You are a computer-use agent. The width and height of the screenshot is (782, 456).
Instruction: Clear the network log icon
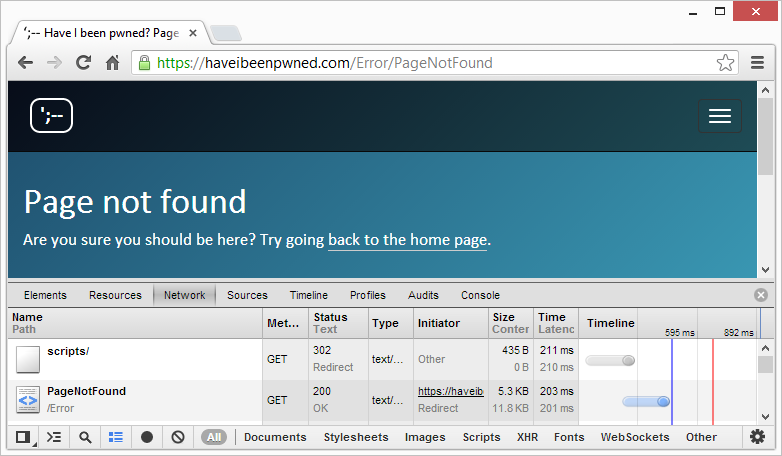point(178,438)
